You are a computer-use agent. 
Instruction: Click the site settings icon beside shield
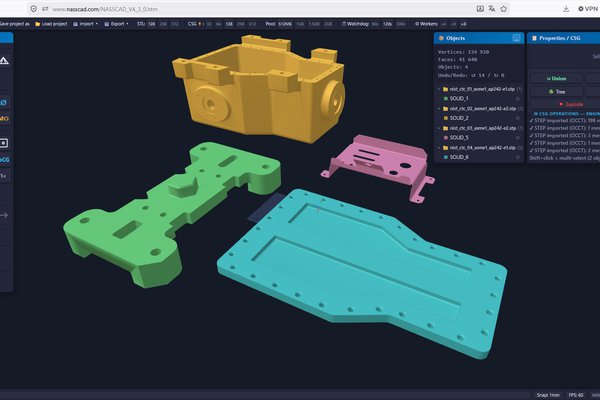(45, 9)
